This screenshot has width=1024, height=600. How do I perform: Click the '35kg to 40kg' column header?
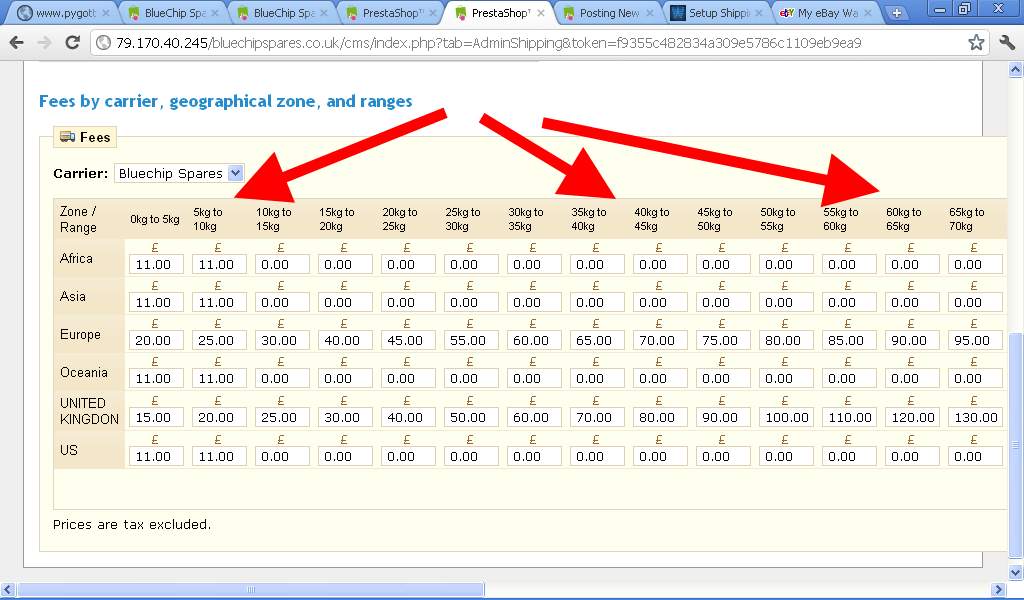[588, 219]
